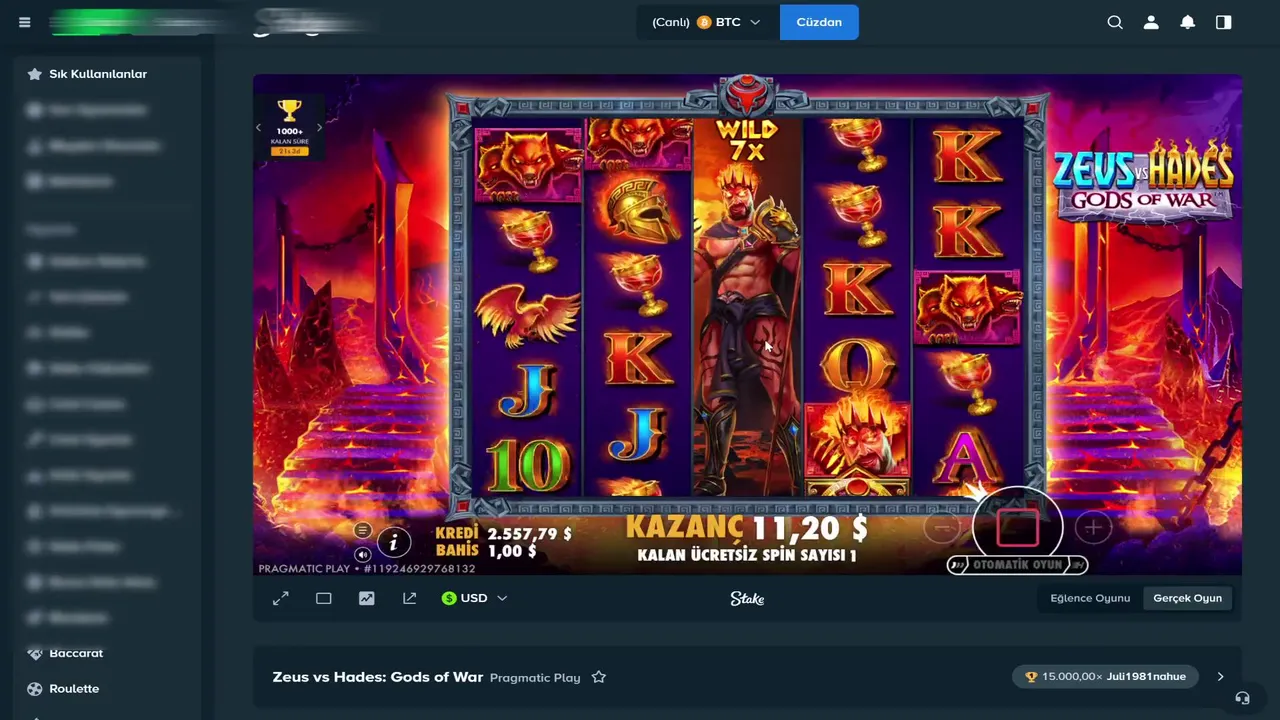Click the Pragmatic Play provider link
This screenshot has height=720, width=1280.
(x=535, y=678)
